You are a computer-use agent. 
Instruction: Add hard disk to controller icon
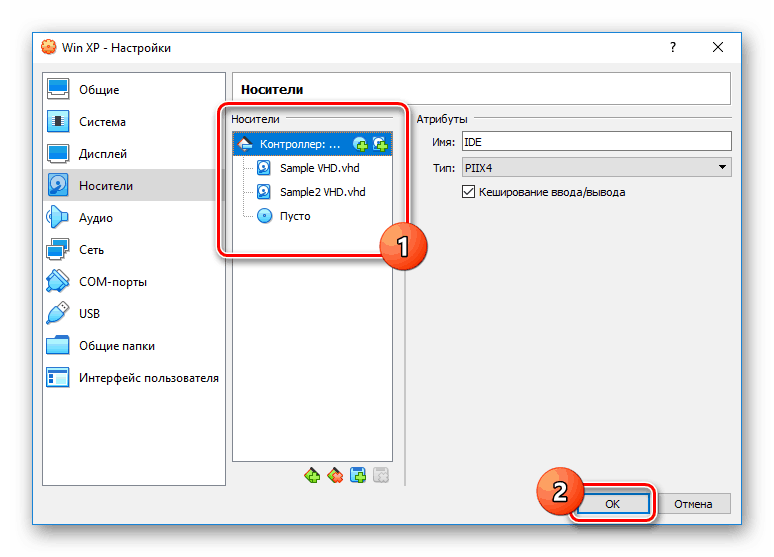380,144
